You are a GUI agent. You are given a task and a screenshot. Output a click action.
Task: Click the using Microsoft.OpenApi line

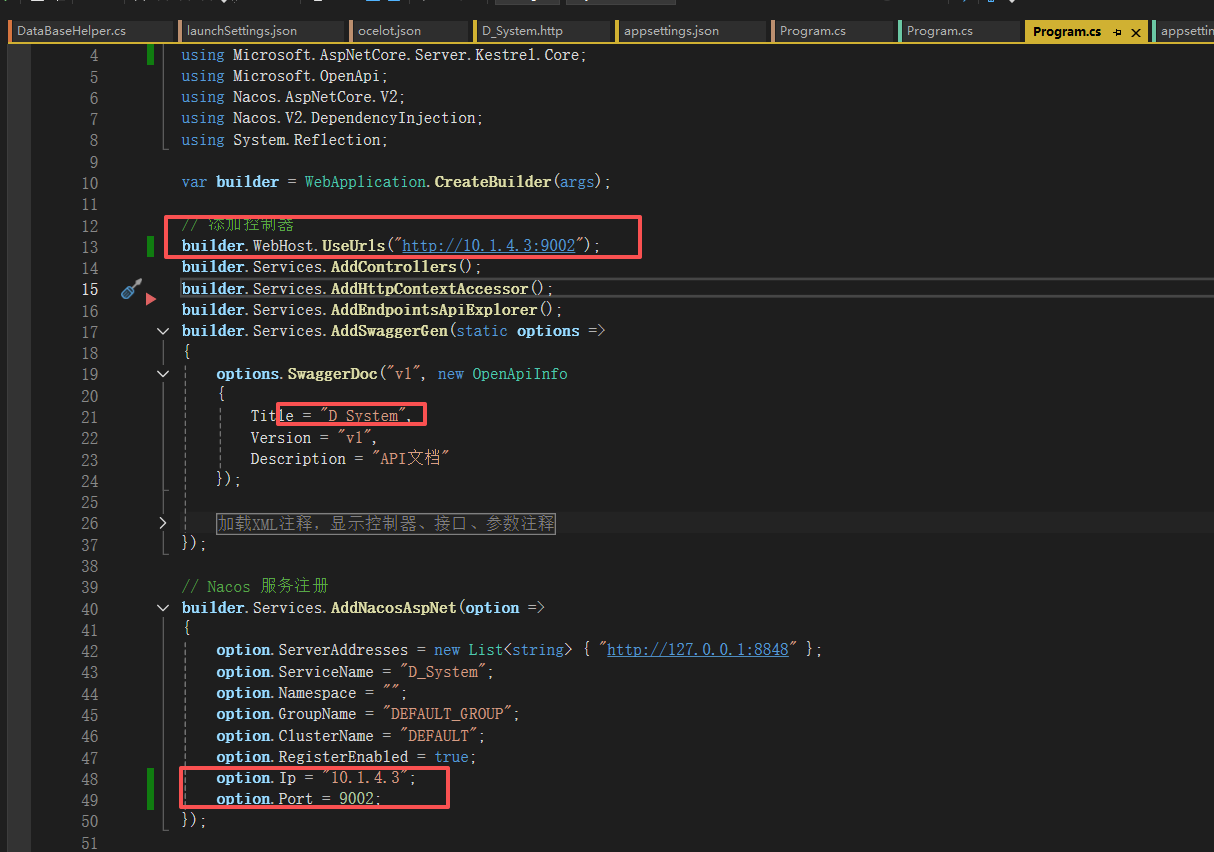[284, 76]
